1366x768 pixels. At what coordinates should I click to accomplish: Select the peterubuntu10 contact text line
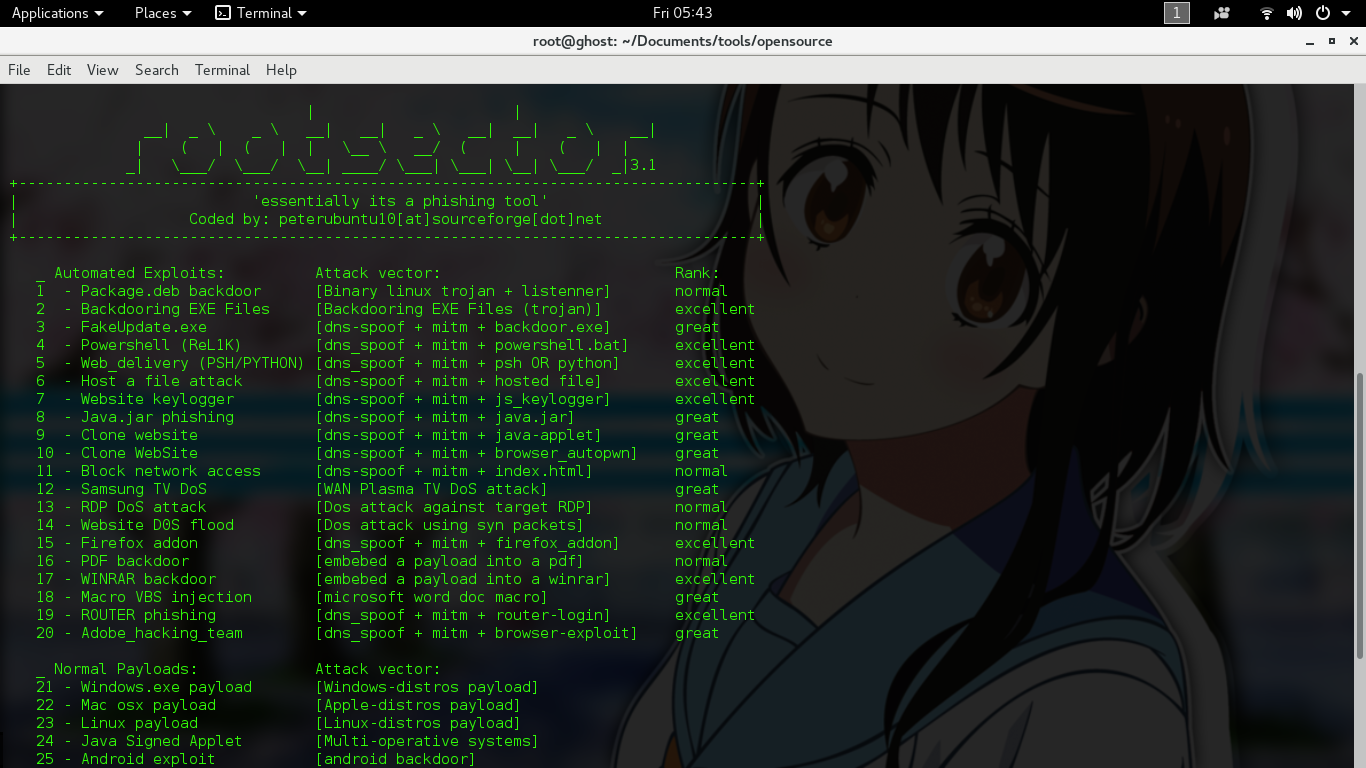(394, 219)
